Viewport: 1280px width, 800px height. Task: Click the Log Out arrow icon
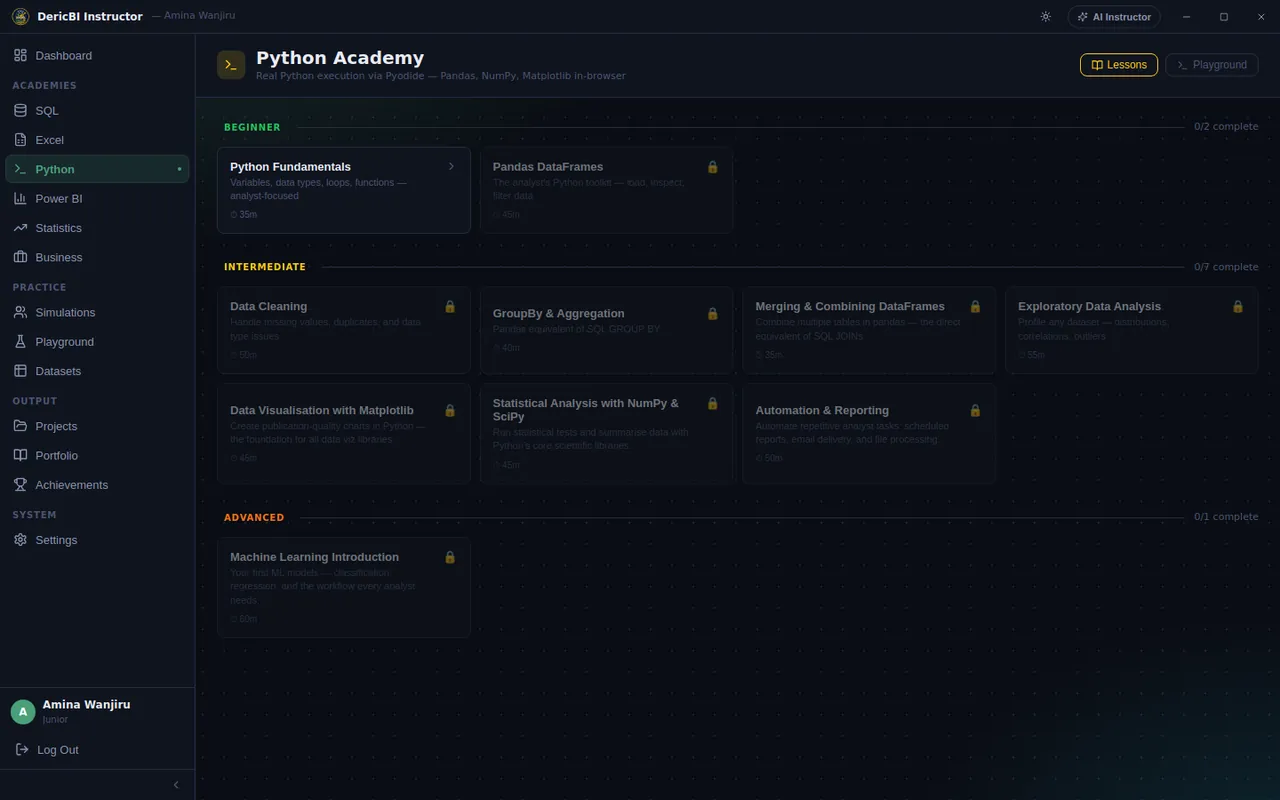(x=22, y=749)
